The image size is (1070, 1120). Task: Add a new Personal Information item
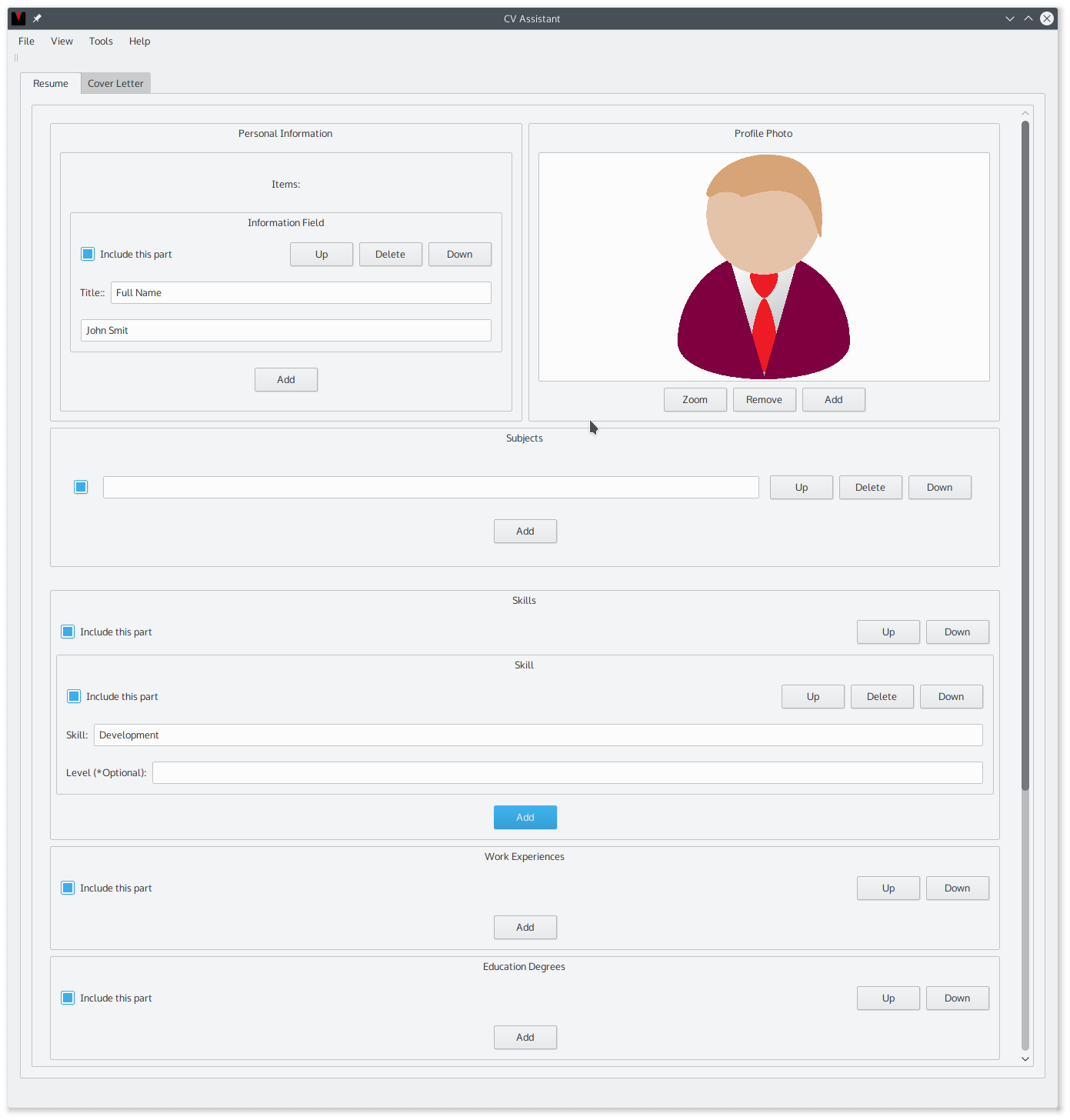tap(286, 380)
